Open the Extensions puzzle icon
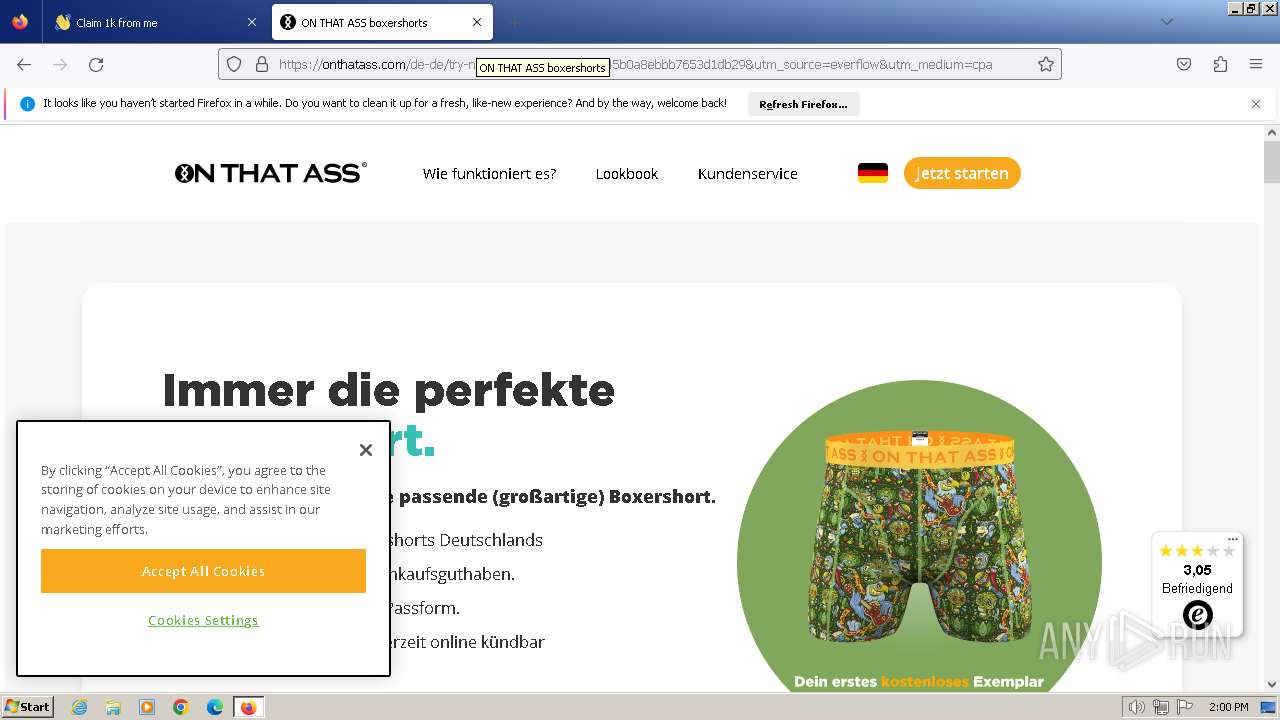 tap(1220, 64)
